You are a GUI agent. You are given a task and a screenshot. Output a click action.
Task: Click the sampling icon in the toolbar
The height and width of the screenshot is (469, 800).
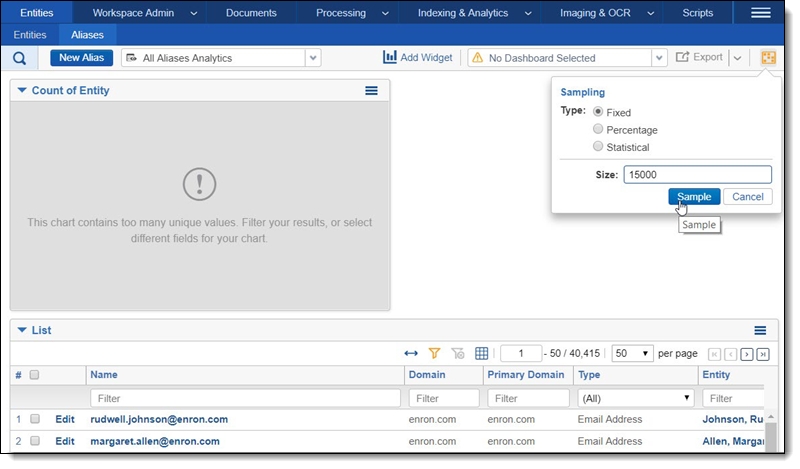click(x=768, y=58)
